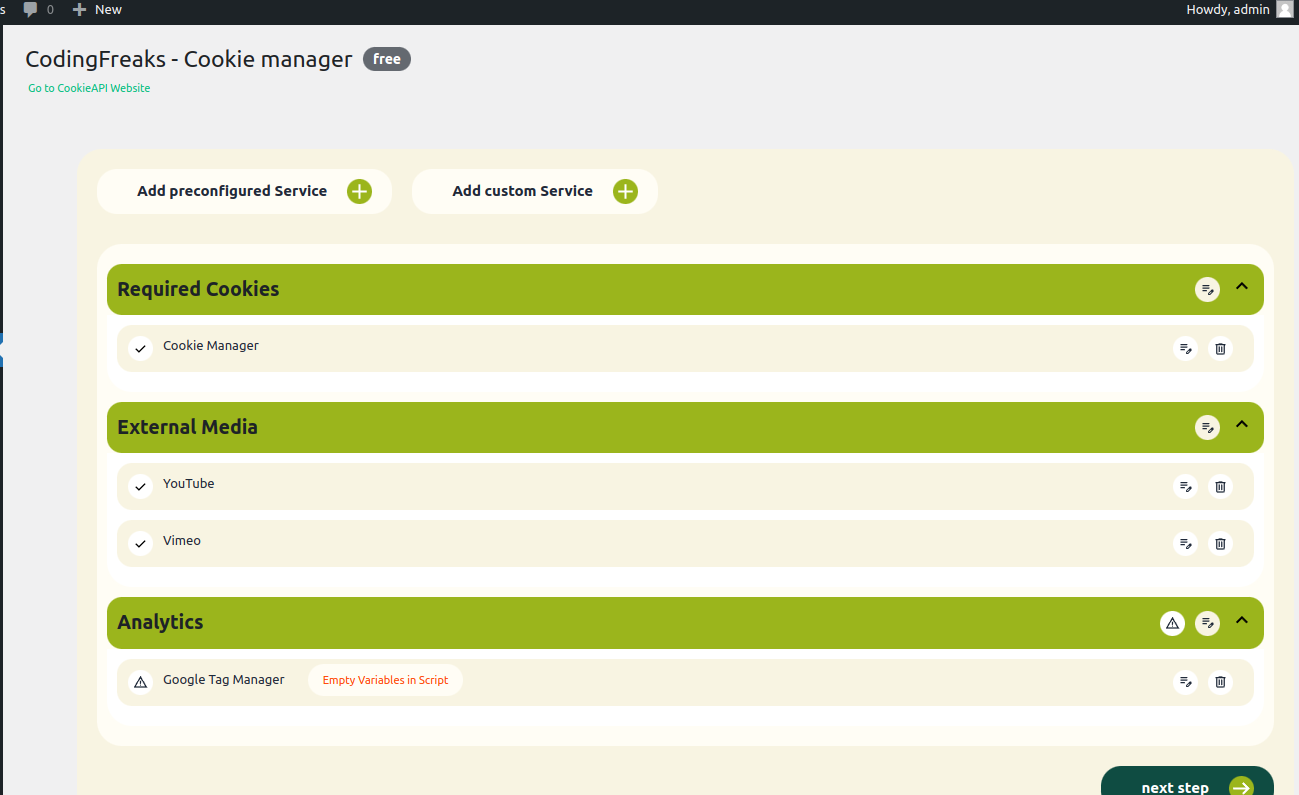Edit the Vimeo service
Screen dimensions: 1299x795
click(x=1185, y=544)
